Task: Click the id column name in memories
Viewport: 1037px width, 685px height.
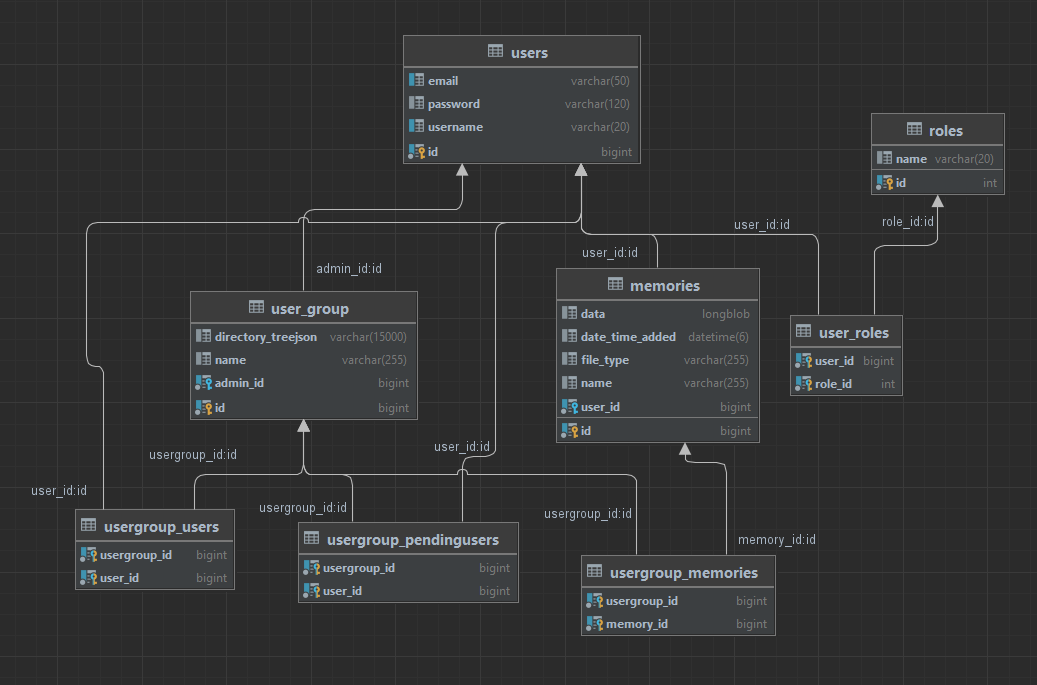Action: point(585,430)
